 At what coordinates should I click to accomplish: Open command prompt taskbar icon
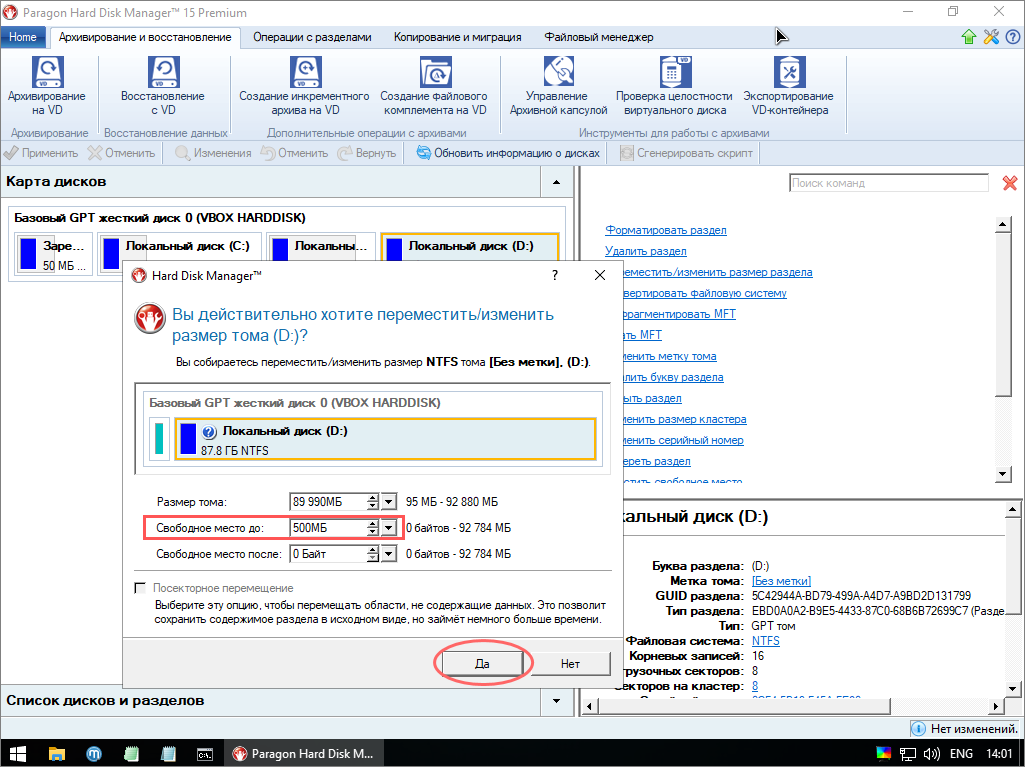coord(205,753)
